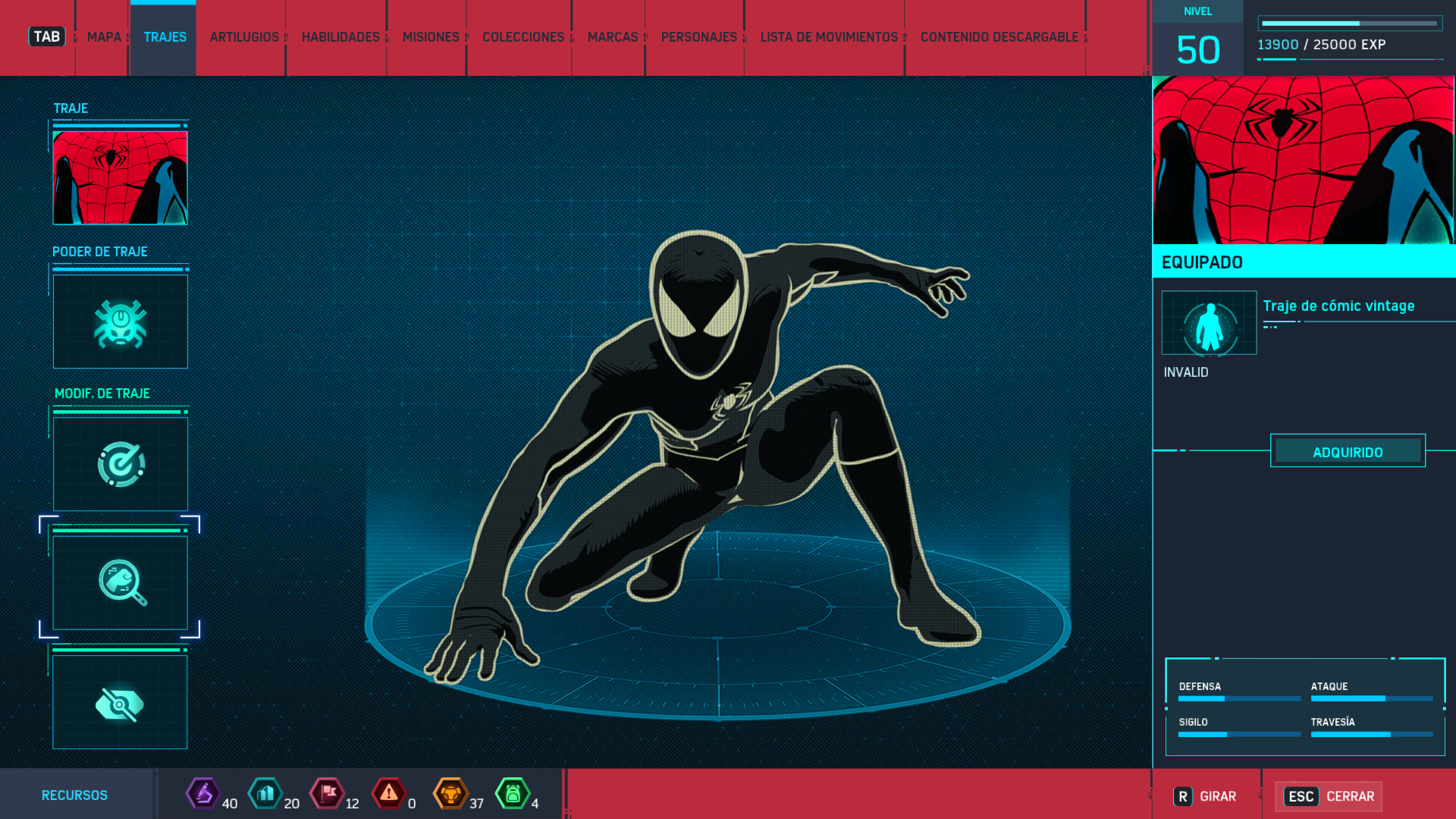Open the Artilugios tab

tap(244, 37)
